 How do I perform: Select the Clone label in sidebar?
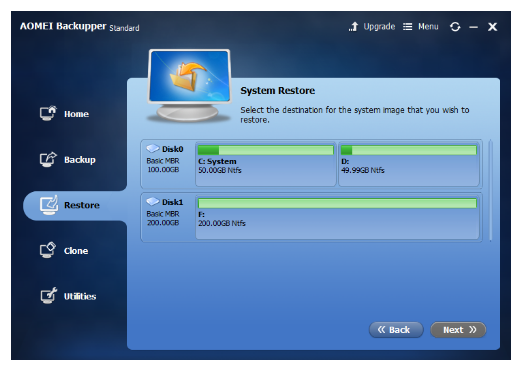(x=76, y=251)
